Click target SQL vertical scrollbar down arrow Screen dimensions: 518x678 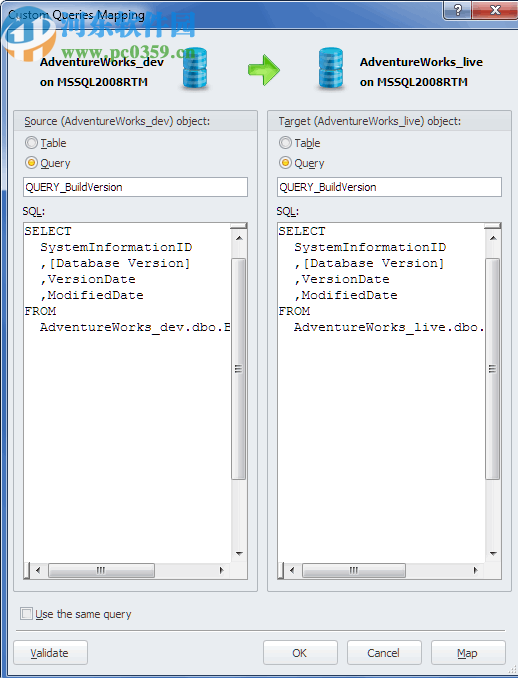tap(492, 553)
